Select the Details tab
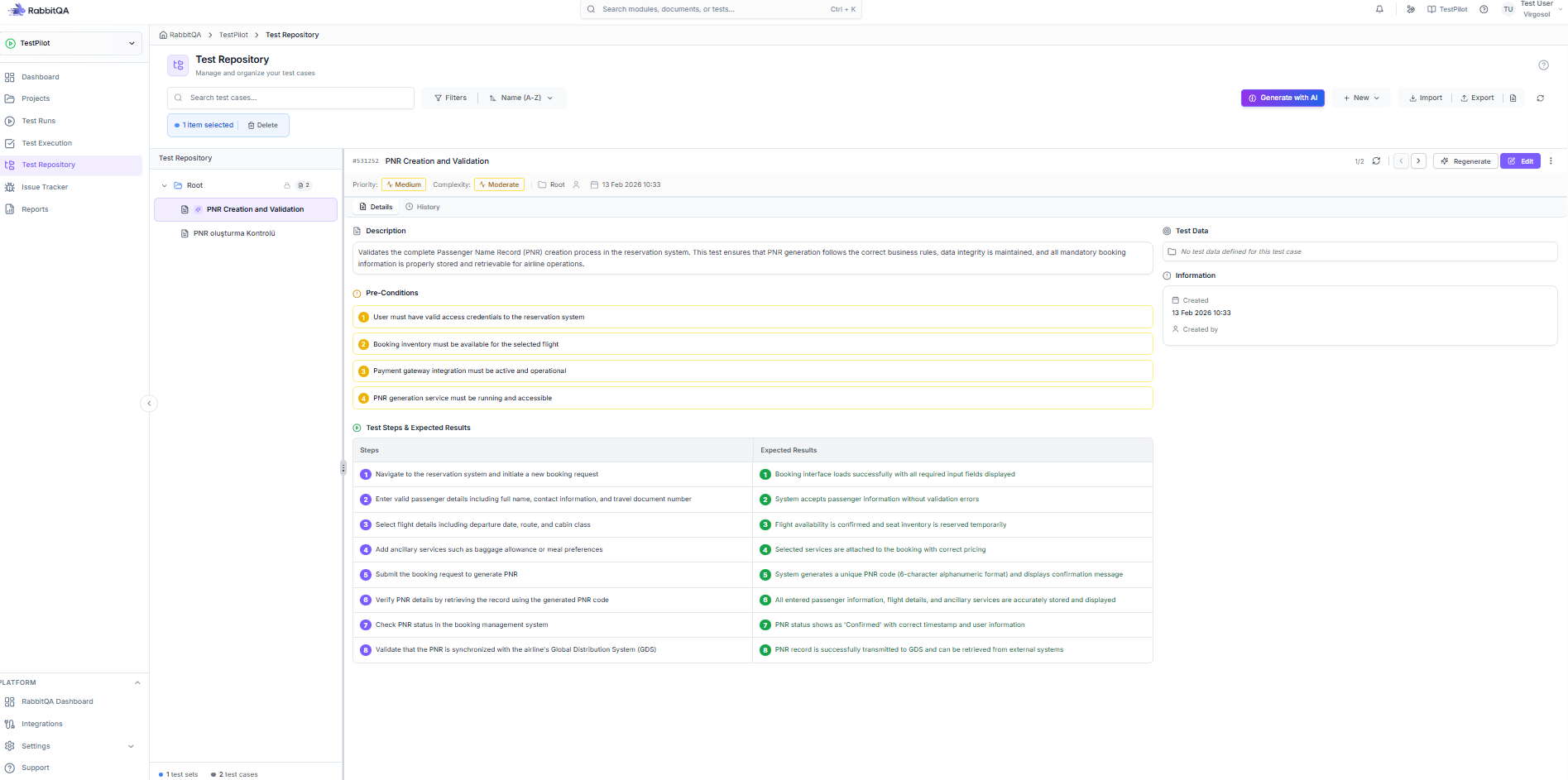Image resolution: width=1568 pixels, height=780 pixels. 376,207
